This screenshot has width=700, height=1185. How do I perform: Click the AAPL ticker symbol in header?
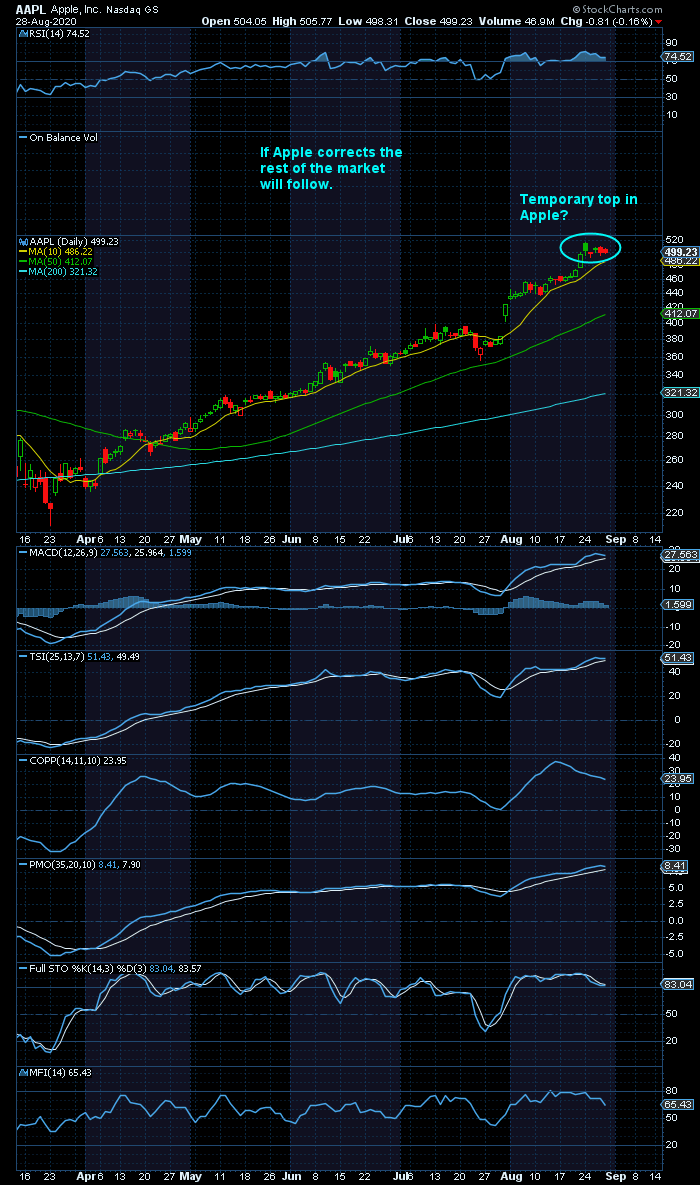point(30,11)
